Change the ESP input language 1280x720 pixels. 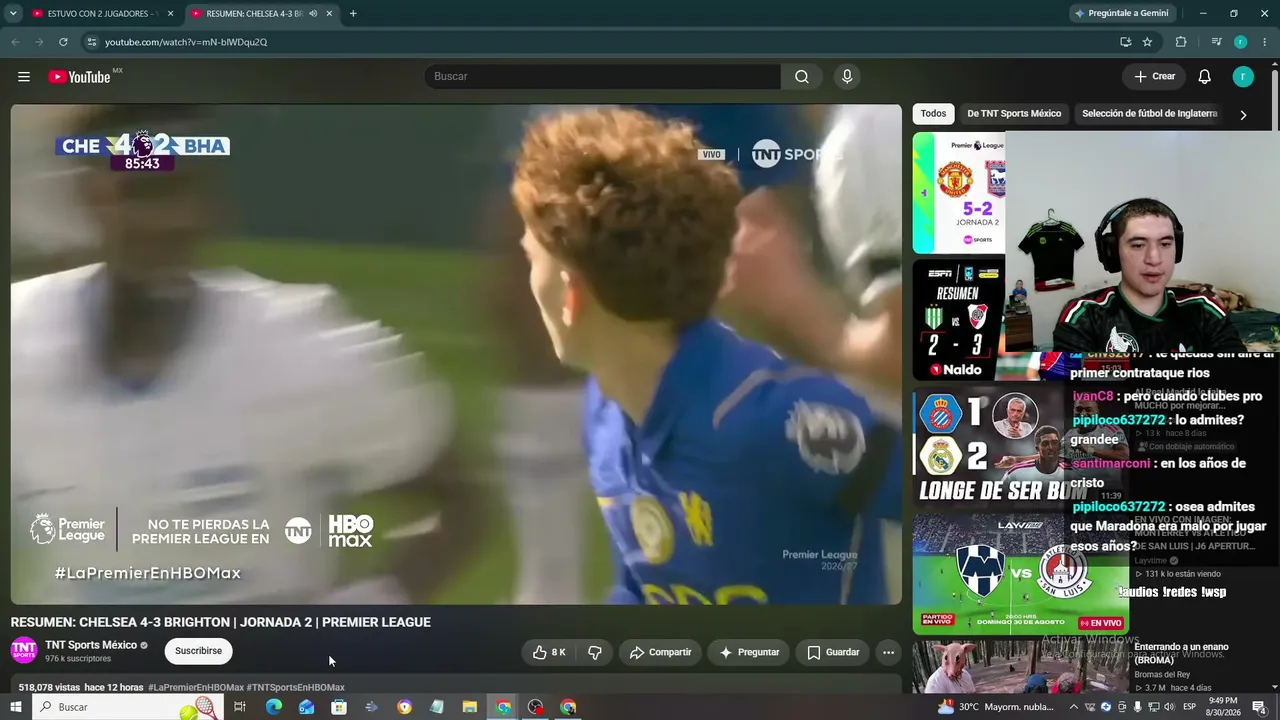[1189, 707]
